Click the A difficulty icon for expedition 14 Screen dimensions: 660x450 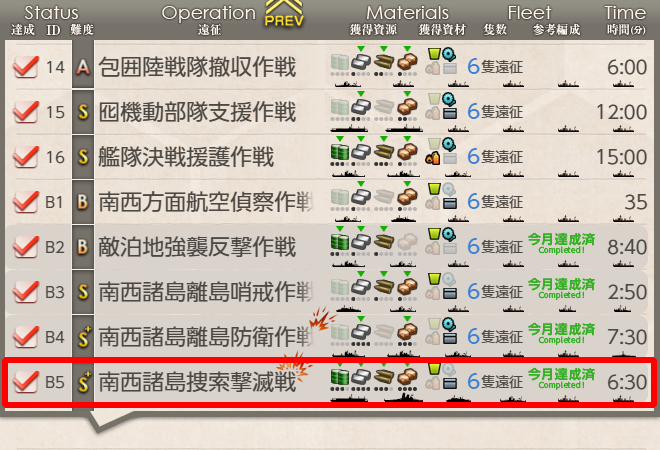(x=83, y=67)
